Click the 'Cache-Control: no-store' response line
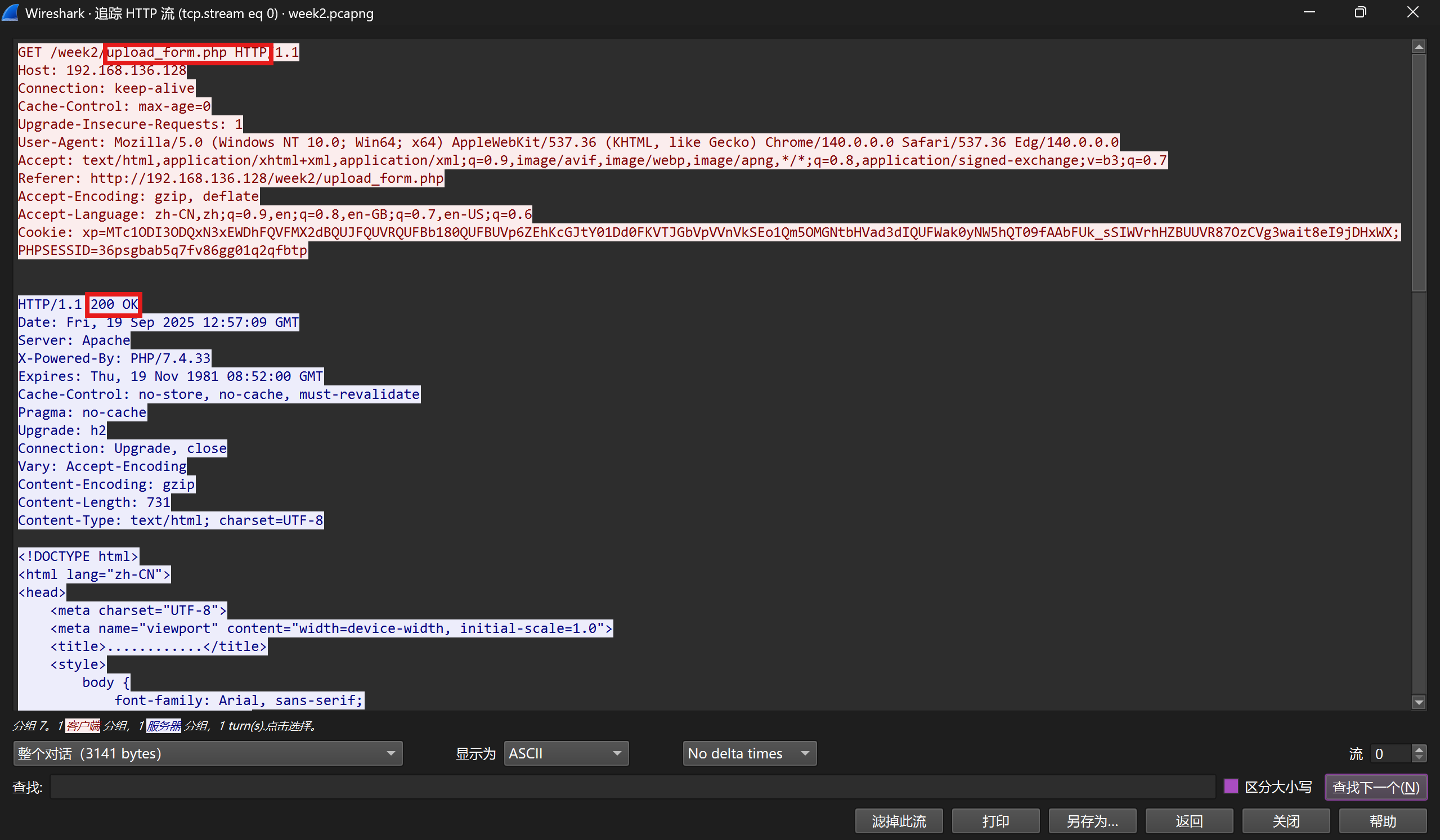 click(x=219, y=394)
